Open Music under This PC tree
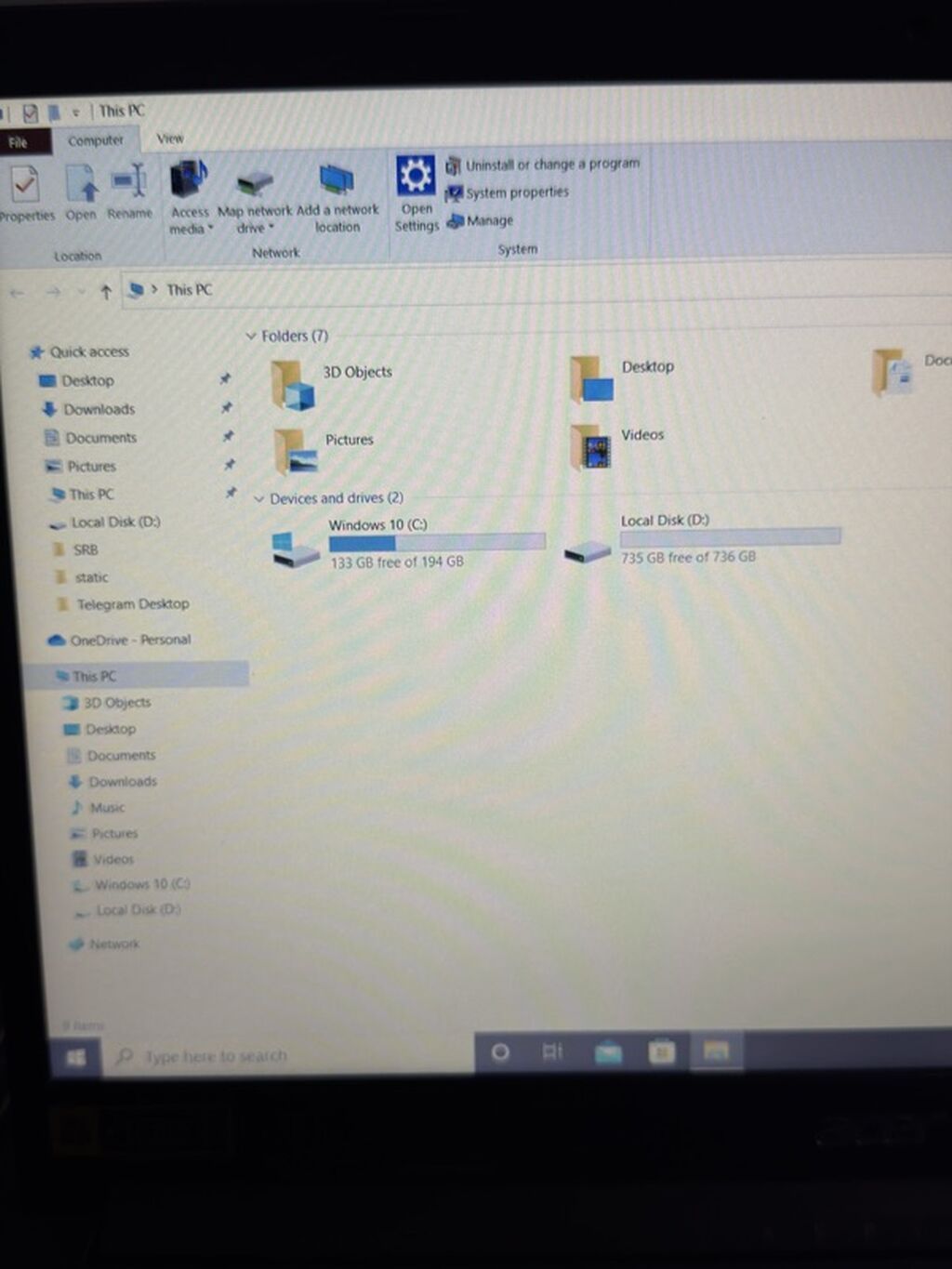This screenshot has height=1269, width=952. click(x=106, y=808)
